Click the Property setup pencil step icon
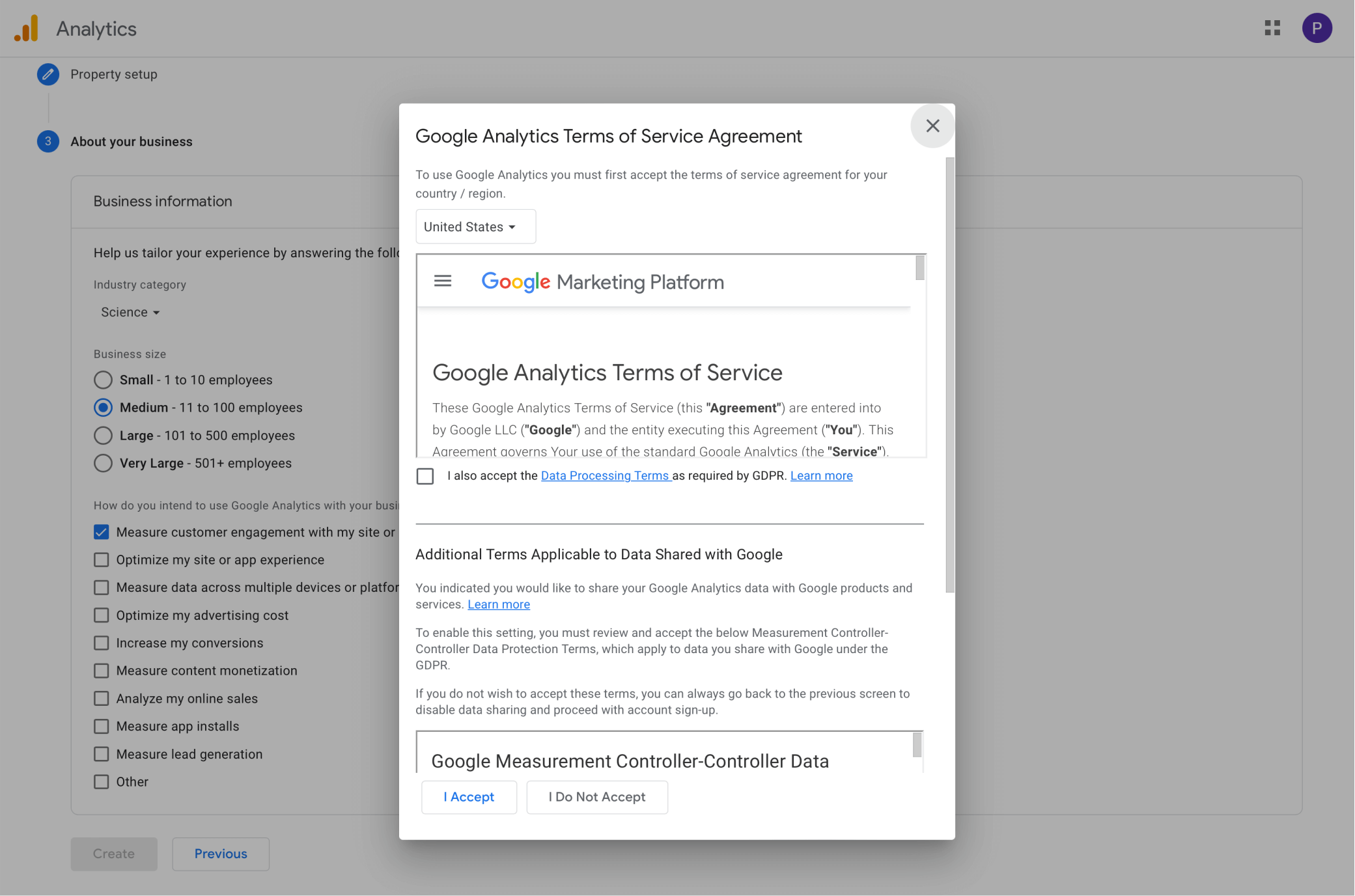The image size is (1355, 896). [48, 74]
